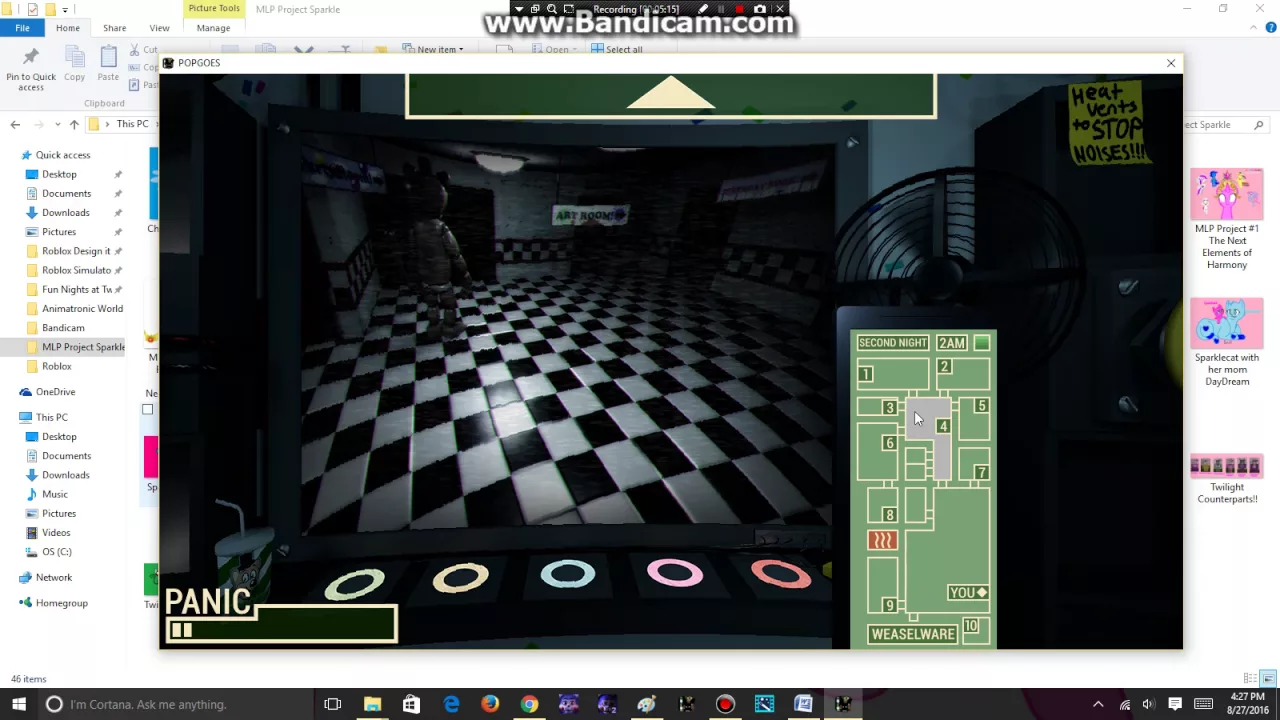Image resolution: width=1280 pixels, height=720 pixels.
Task: Go back in Explorer navigation
Action: point(15,124)
